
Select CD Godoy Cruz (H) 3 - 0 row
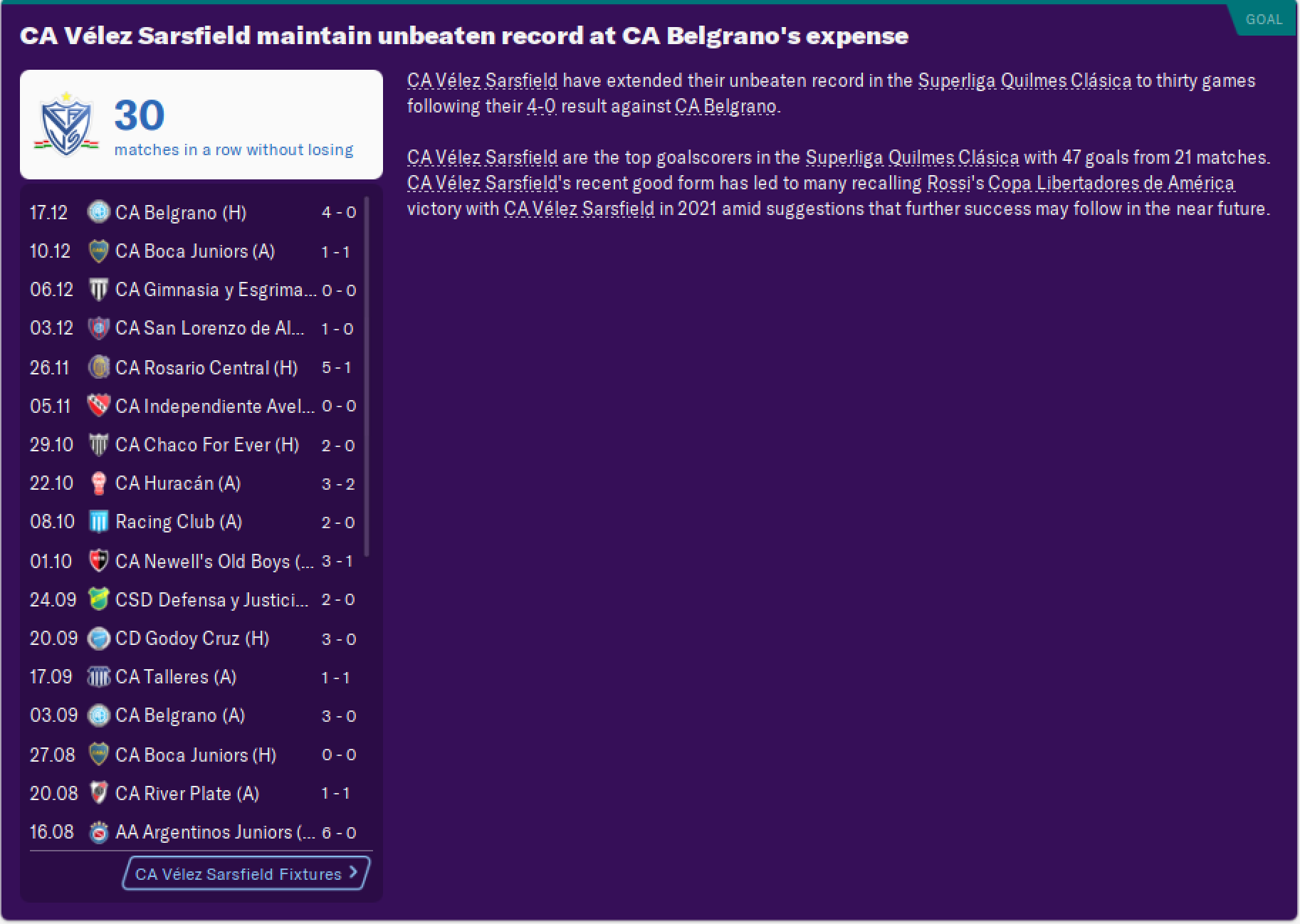194,638
